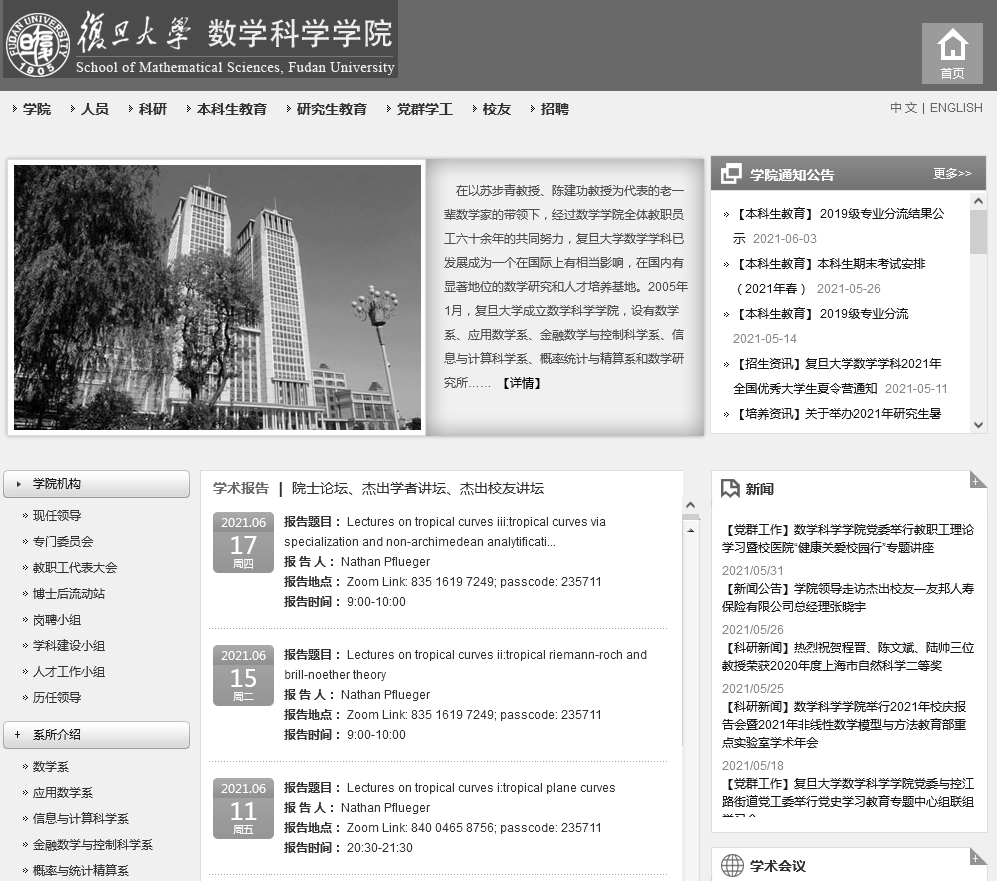Open the 2019级专业分流结果公示 notice
This screenshot has height=881, width=997.
pos(839,226)
